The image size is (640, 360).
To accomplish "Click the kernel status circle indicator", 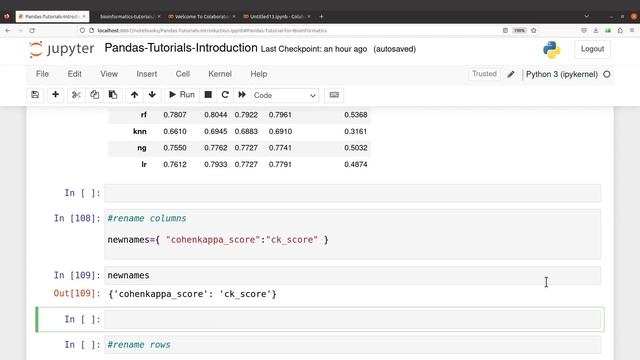I will point(607,74).
